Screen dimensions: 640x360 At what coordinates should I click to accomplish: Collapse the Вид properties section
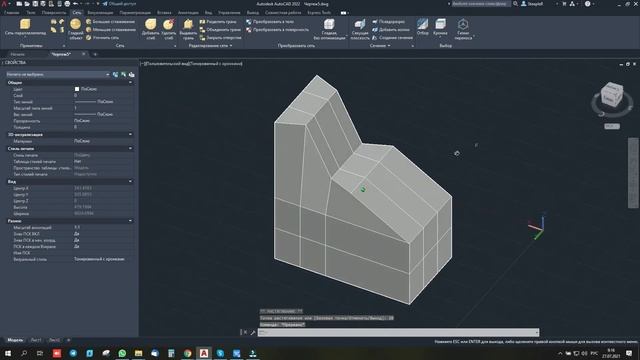pos(131,181)
